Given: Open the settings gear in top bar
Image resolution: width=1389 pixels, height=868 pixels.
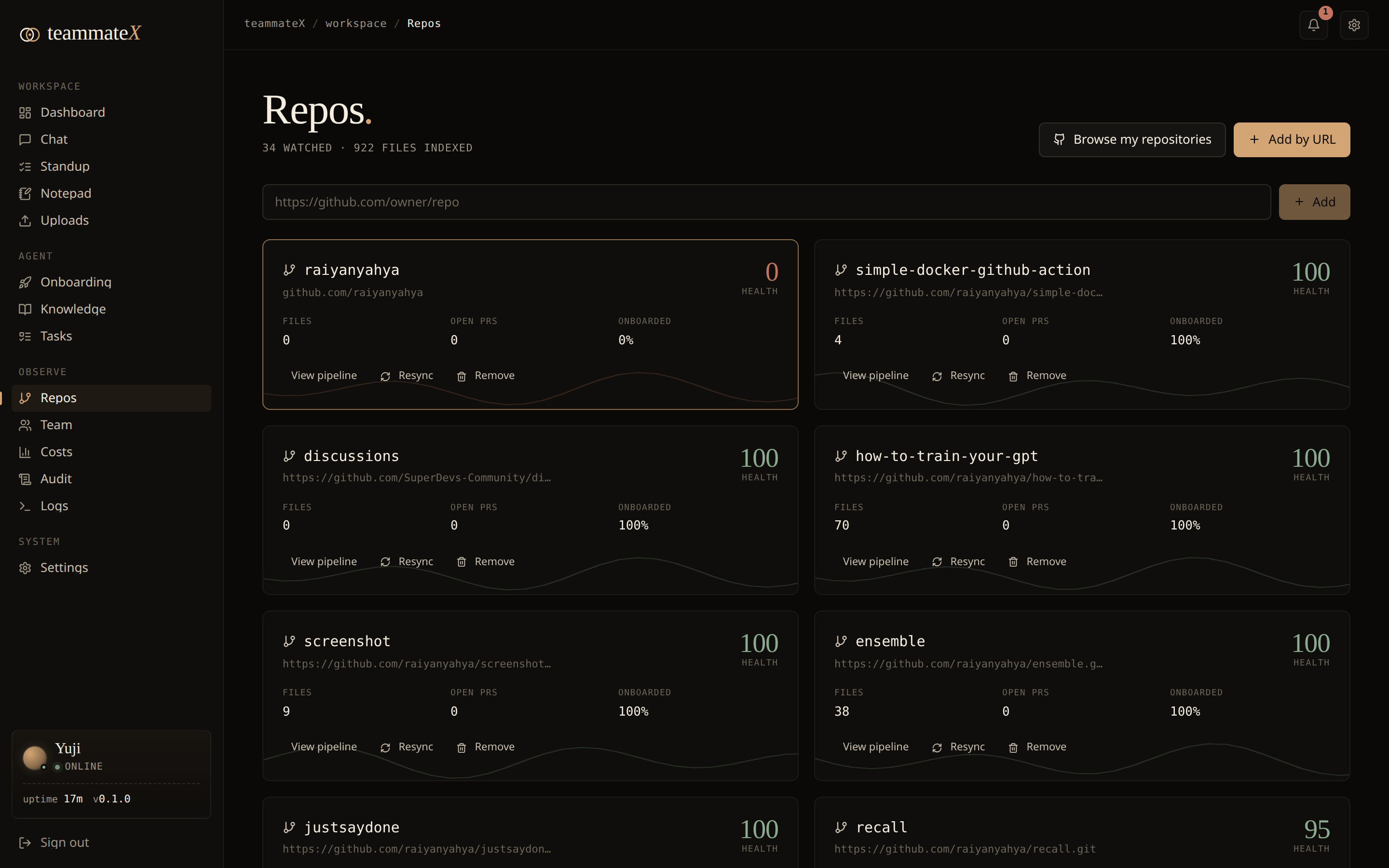Looking at the screenshot, I should pos(1354,25).
